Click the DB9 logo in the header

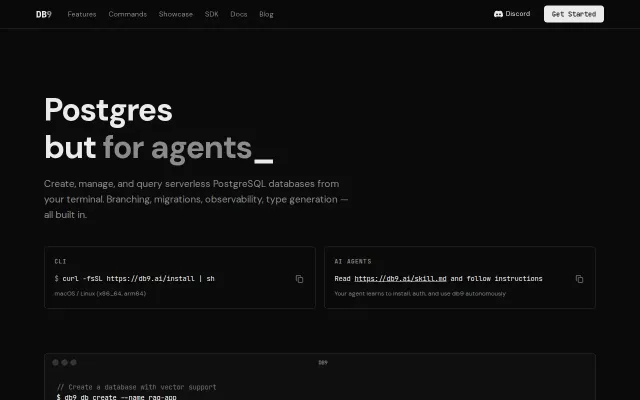[44, 14]
